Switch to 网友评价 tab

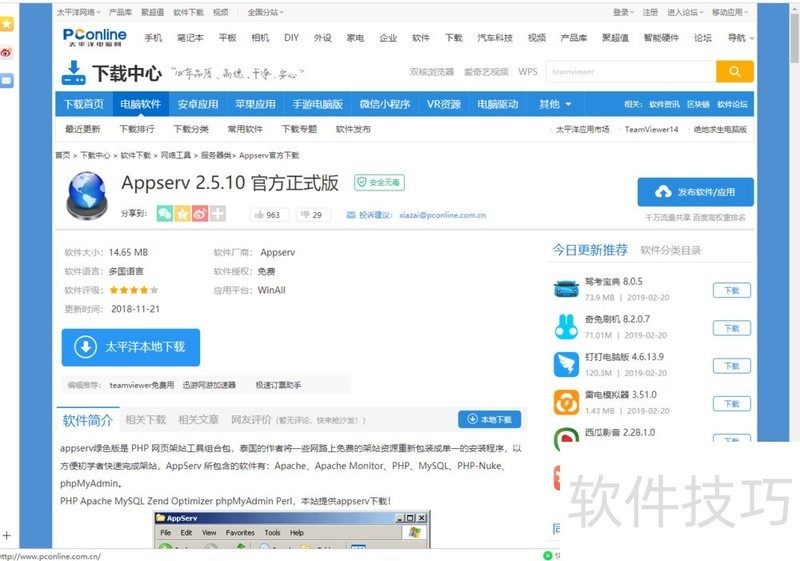click(x=251, y=420)
